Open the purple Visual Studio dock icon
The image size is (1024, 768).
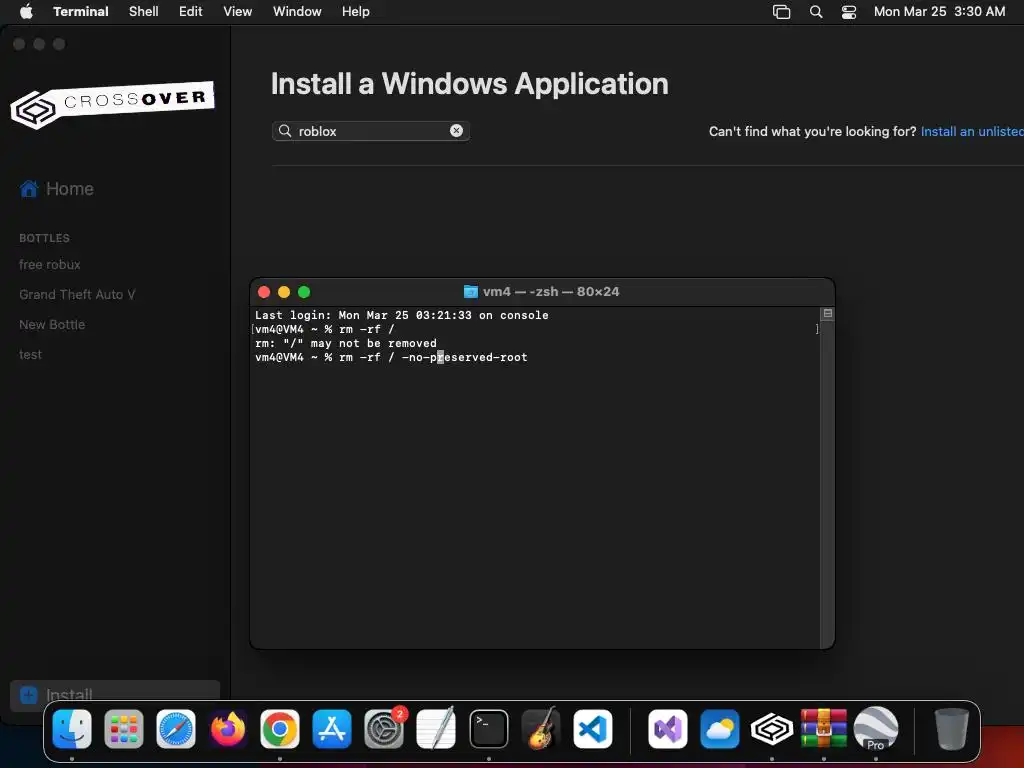pyautogui.click(x=667, y=729)
